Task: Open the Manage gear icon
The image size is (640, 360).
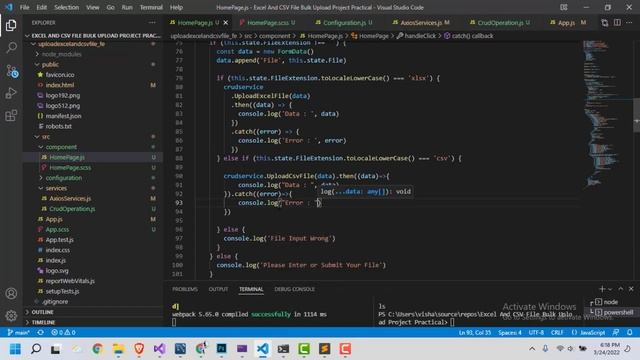Action: pos(11,316)
